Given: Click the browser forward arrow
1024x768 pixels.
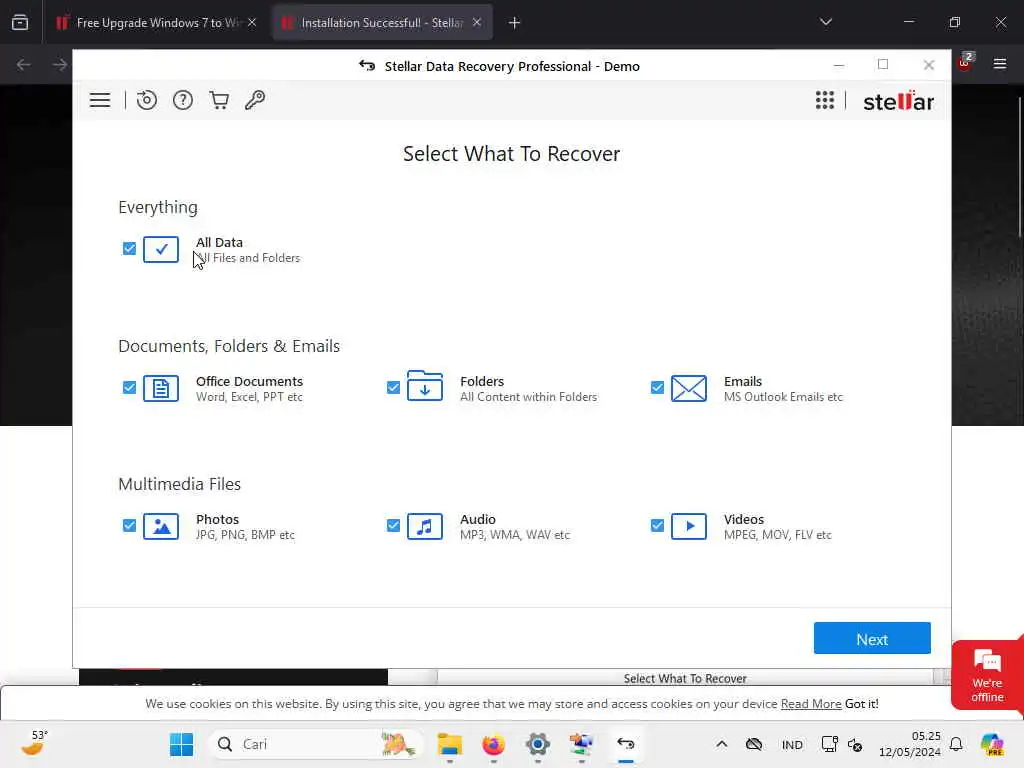Looking at the screenshot, I should point(59,64).
